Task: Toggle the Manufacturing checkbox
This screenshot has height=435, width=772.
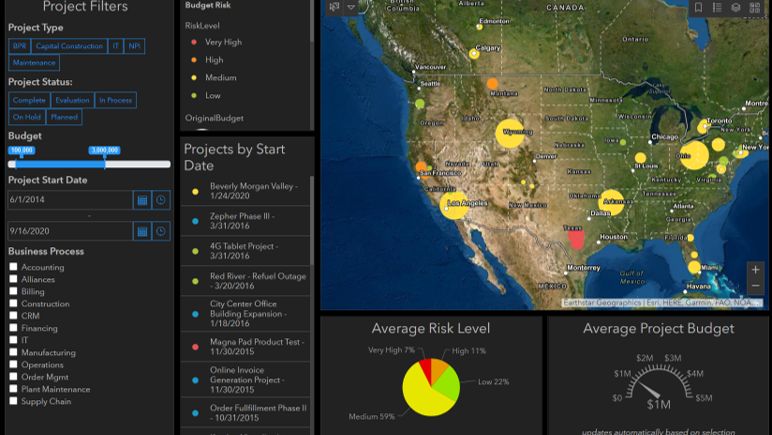Action: pos(13,352)
